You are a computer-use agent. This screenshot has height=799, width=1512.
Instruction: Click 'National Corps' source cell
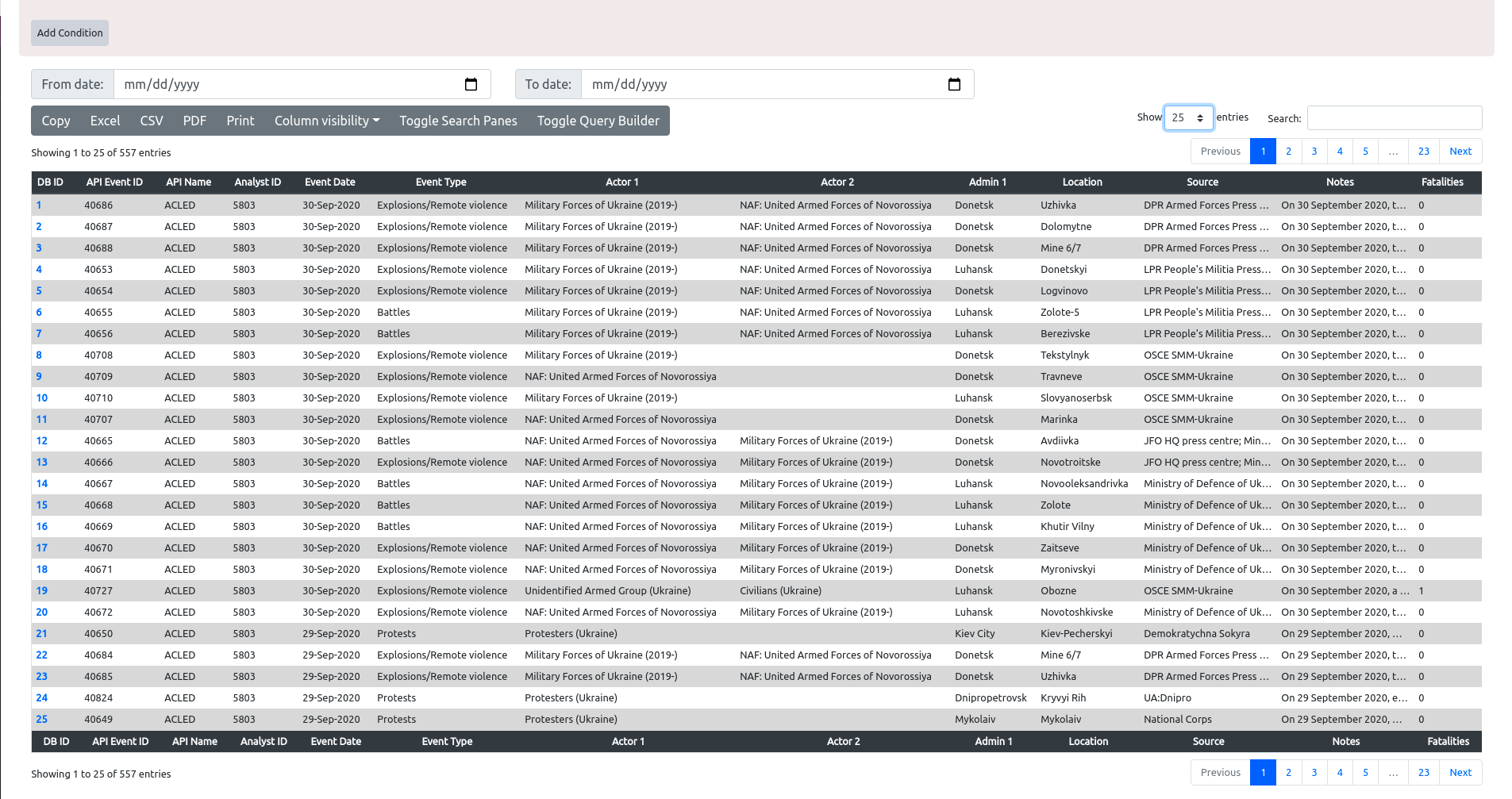coord(1178,719)
